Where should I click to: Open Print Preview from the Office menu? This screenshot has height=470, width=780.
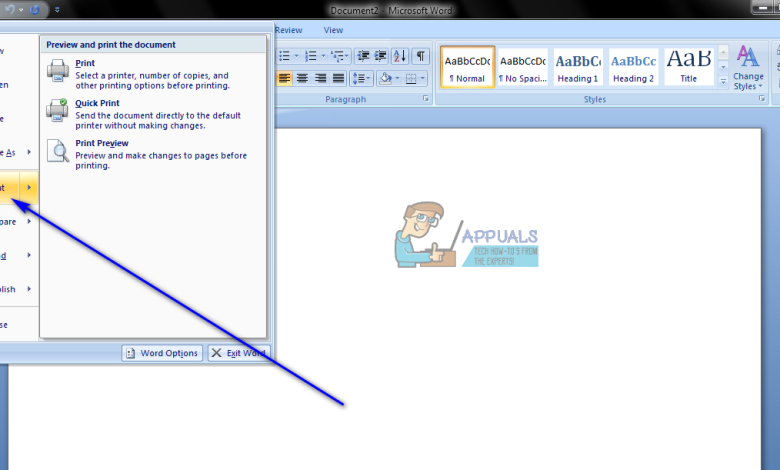[x=152, y=154]
